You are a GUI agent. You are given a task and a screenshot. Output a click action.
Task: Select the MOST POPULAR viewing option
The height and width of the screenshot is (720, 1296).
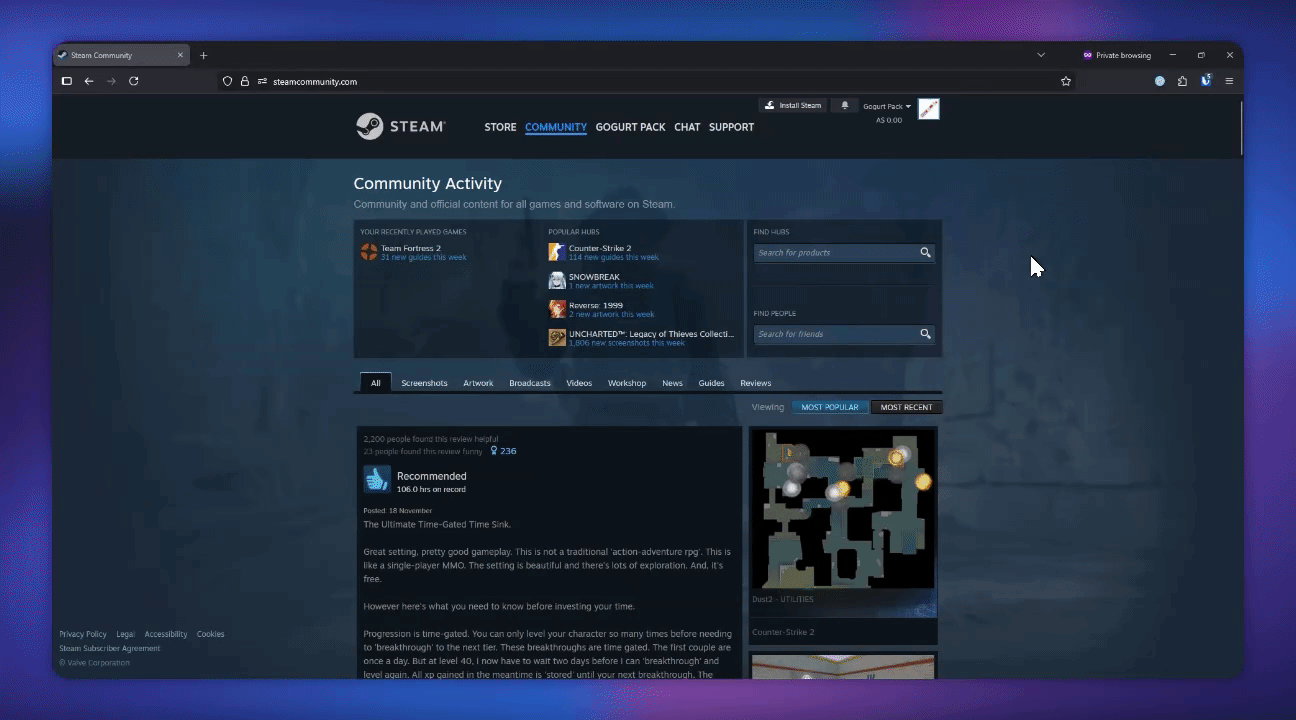point(830,406)
